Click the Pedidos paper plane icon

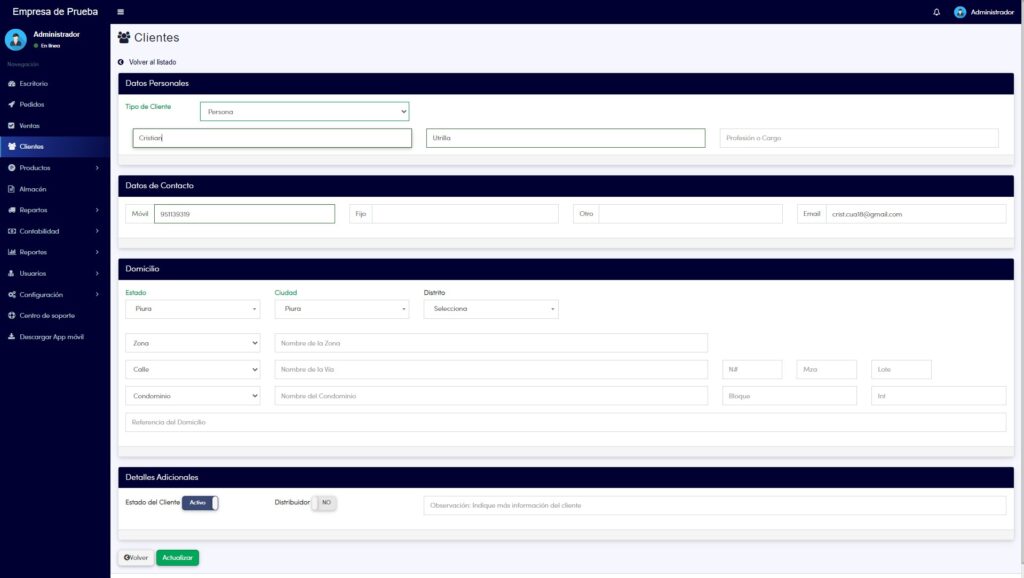[x=11, y=104]
